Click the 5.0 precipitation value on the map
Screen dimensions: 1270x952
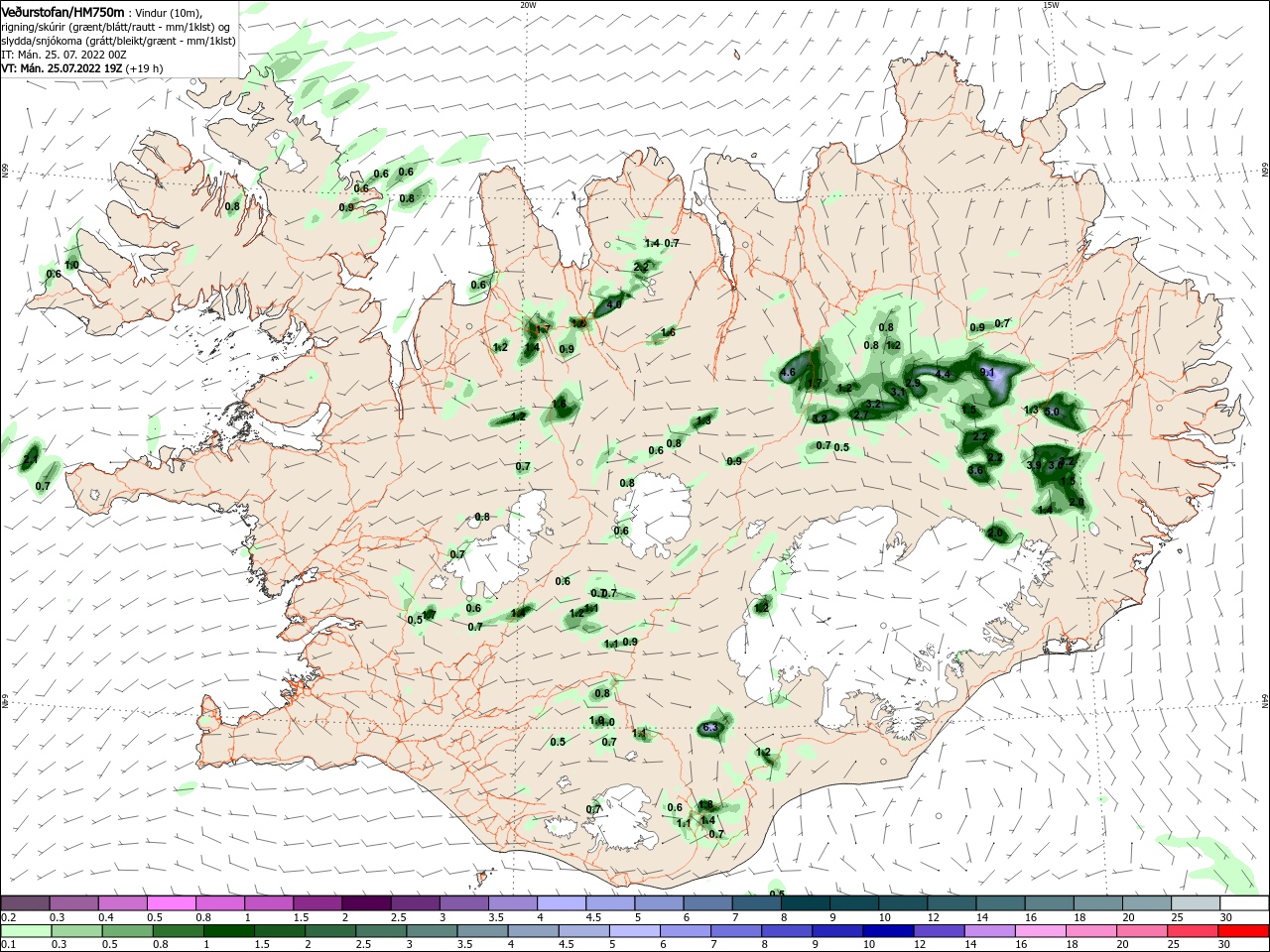1053,412
